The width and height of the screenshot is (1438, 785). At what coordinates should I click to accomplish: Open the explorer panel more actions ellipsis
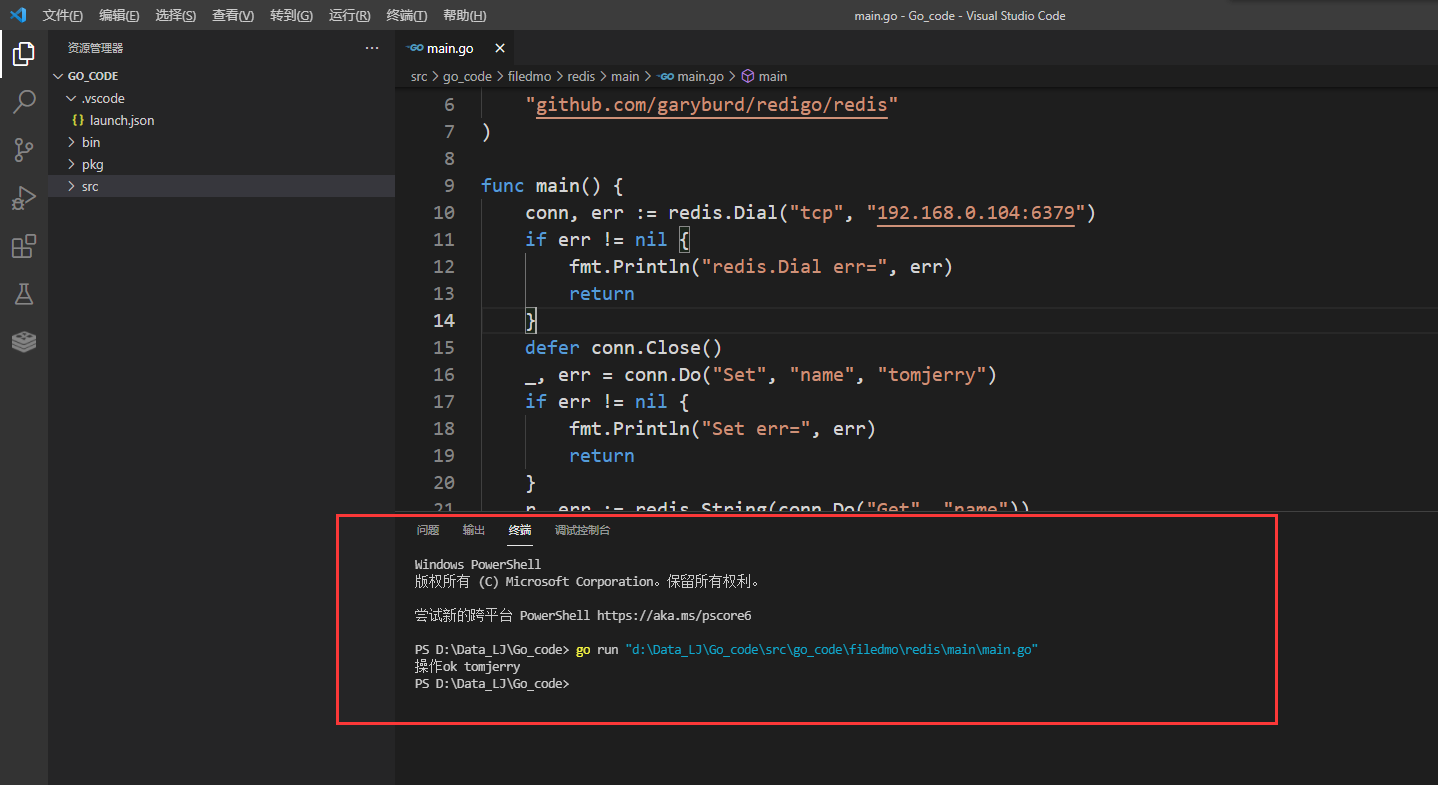(x=372, y=48)
